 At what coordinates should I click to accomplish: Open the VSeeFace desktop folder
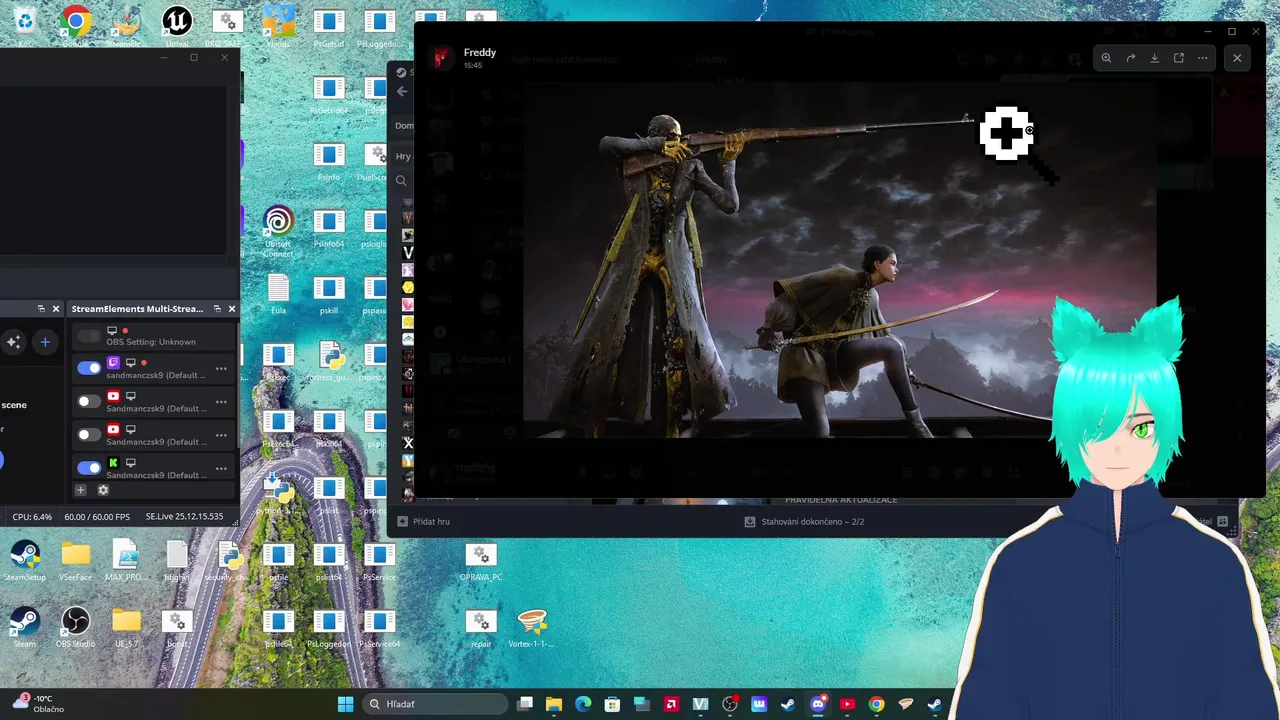click(75, 560)
